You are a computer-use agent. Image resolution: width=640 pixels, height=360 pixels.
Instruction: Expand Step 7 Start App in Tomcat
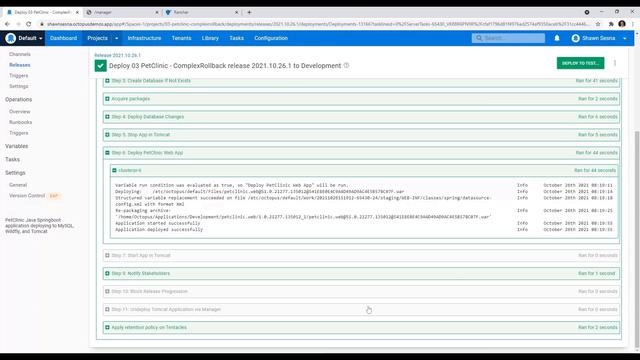[x=107, y=256]
